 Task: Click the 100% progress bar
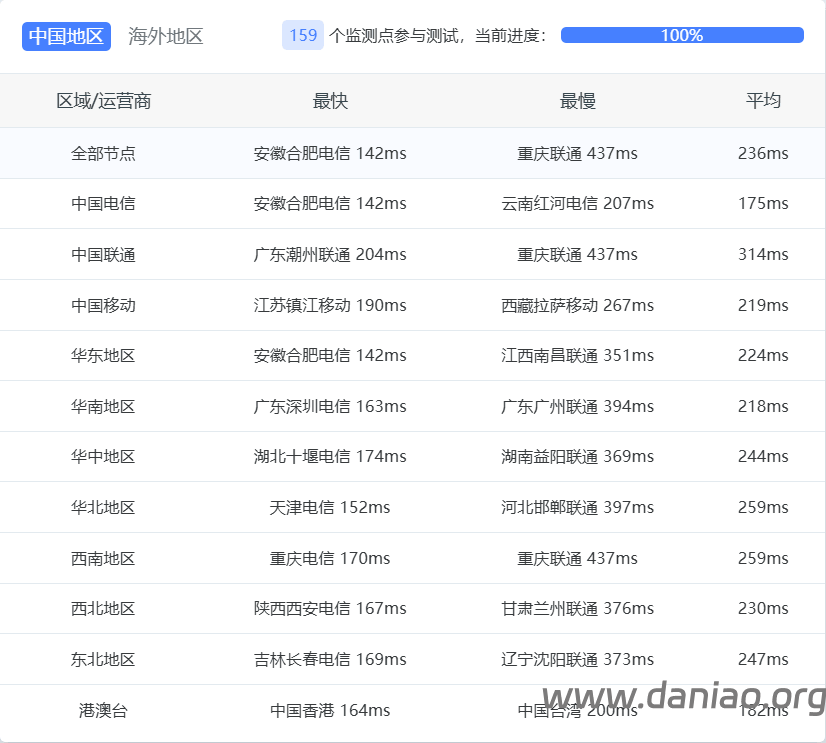682,35
